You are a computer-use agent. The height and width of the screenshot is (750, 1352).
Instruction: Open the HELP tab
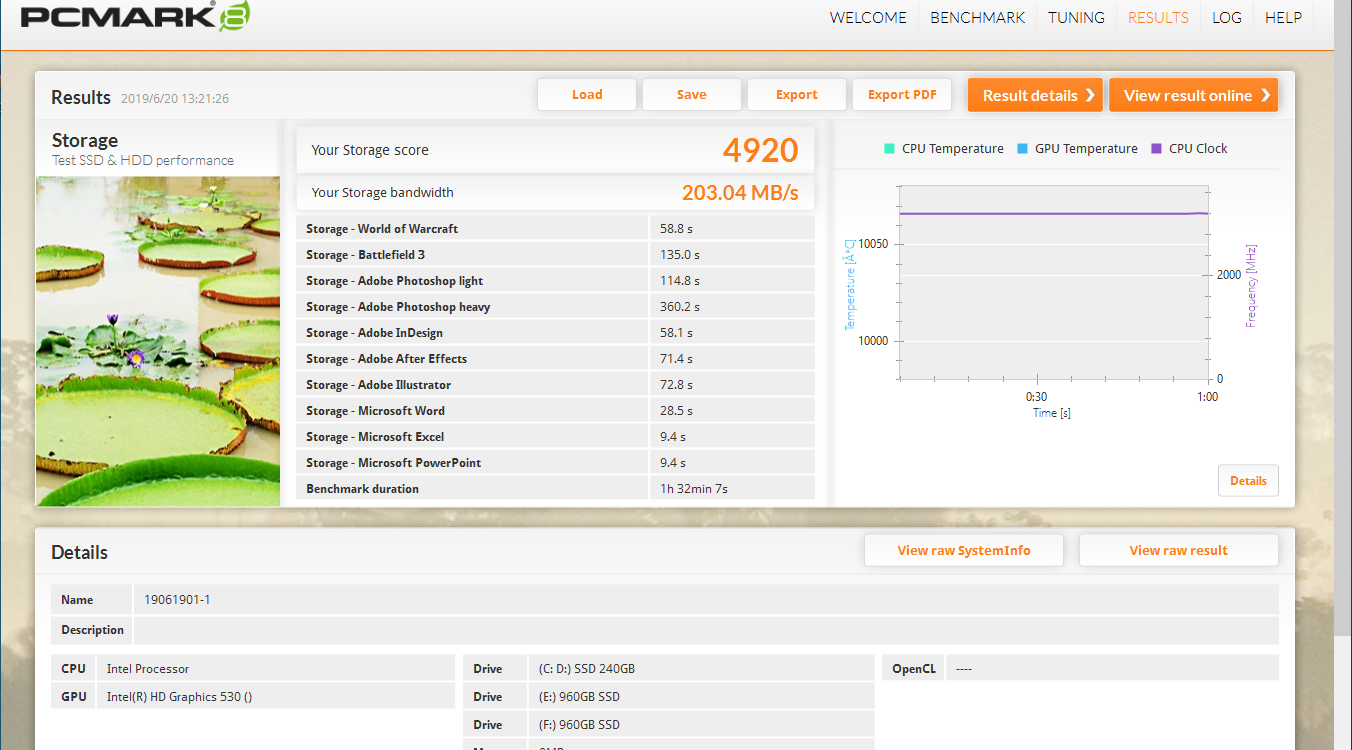point(1283,17)
